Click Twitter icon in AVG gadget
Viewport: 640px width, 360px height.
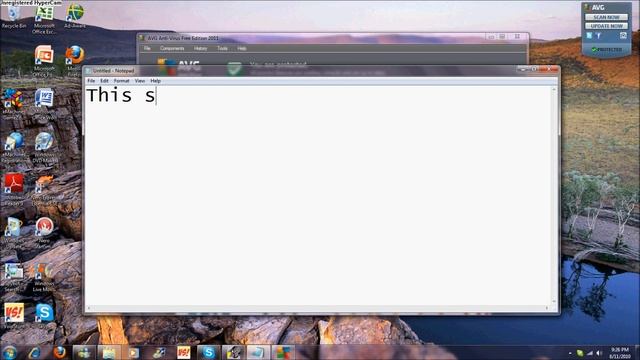point(589,36)
